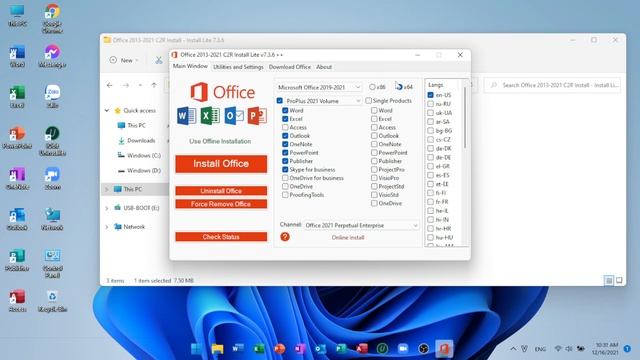Click the File Explorer search box

(553, 85)
